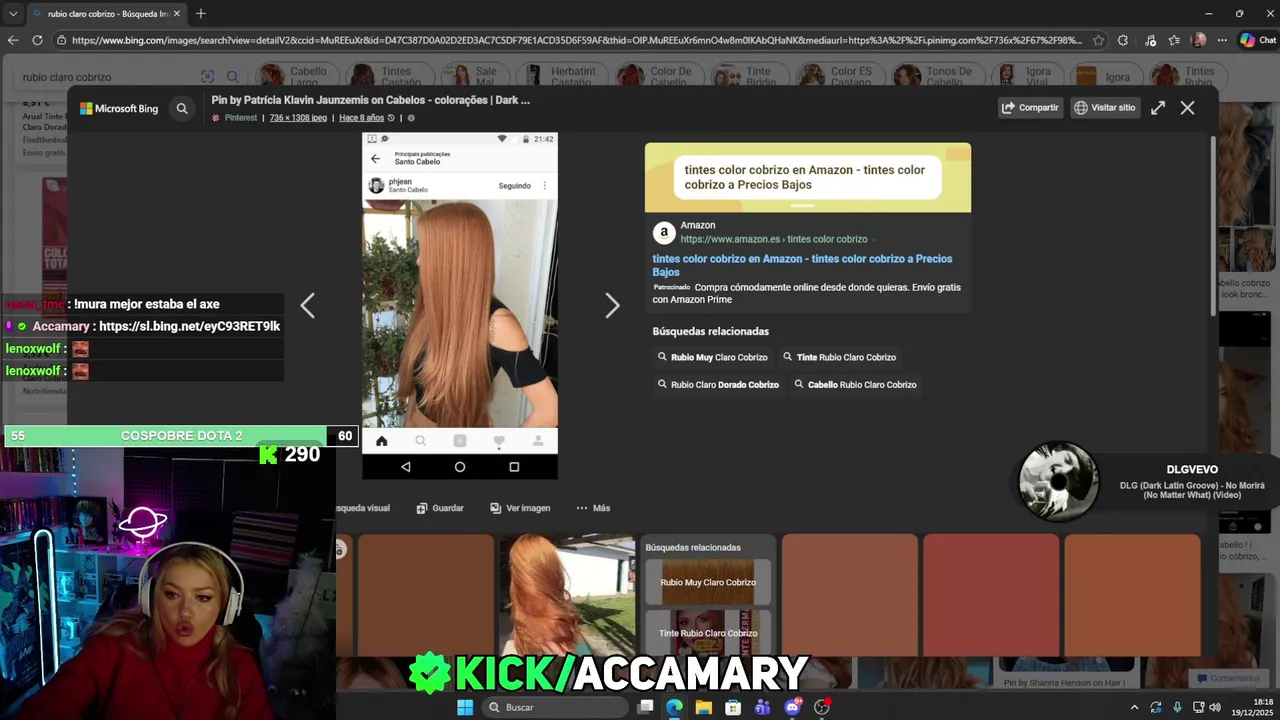Start a visual search with the camera icon
Screen dimensions: 1280x720
(x=208, y=77)
